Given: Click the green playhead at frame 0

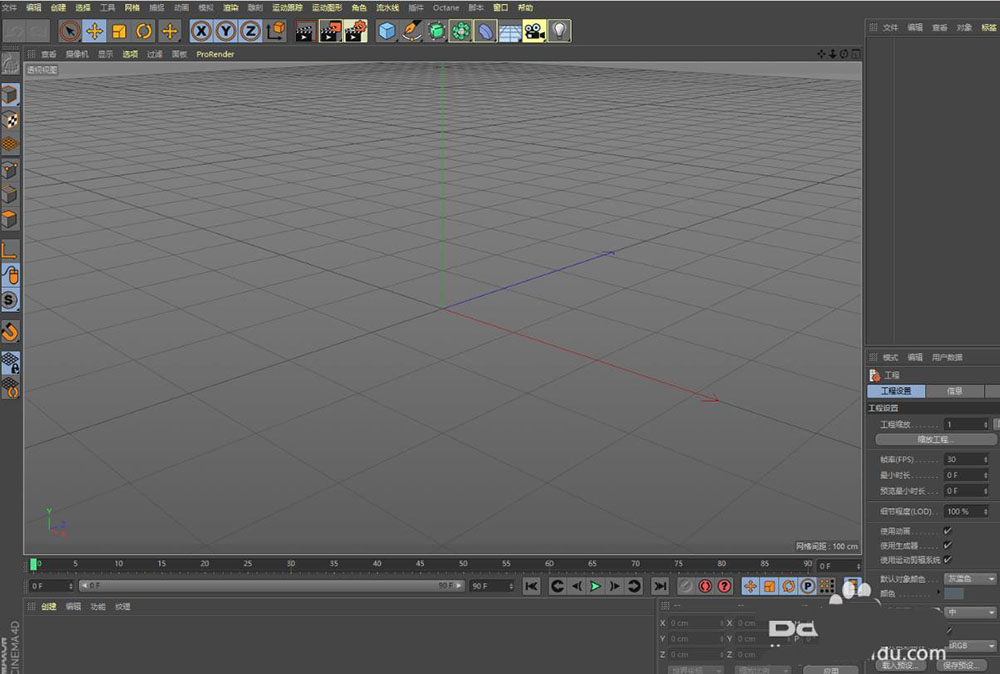Looking at the screenshot, I should tap(33, 564).
